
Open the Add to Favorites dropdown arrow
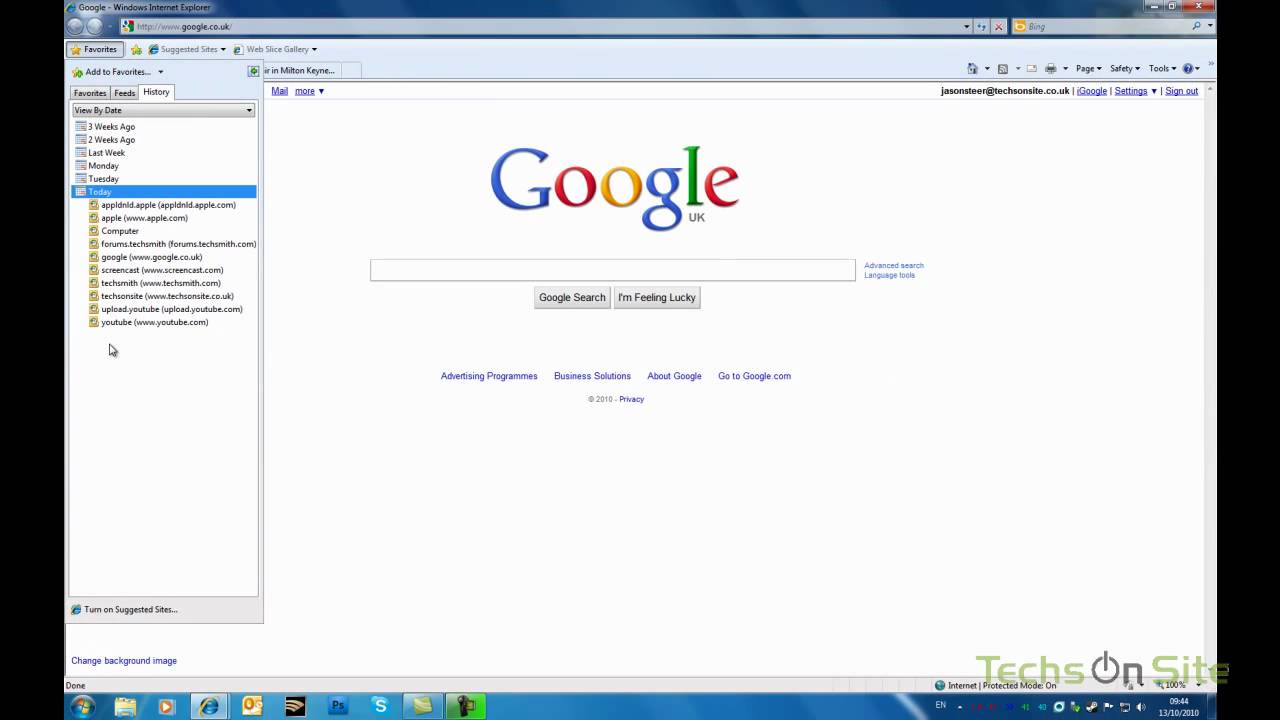tap(160, 72)
